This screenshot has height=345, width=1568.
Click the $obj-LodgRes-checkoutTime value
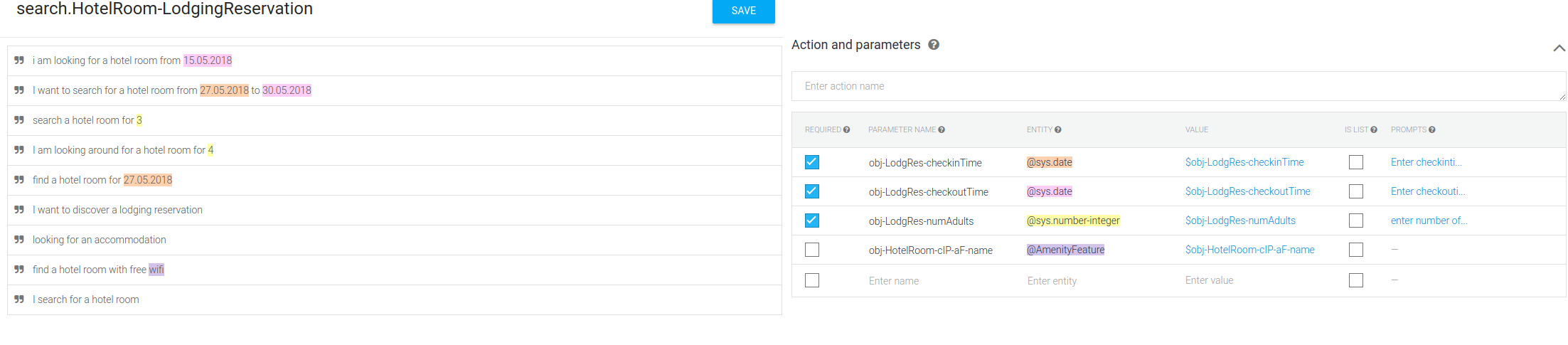coord(1247,191)
